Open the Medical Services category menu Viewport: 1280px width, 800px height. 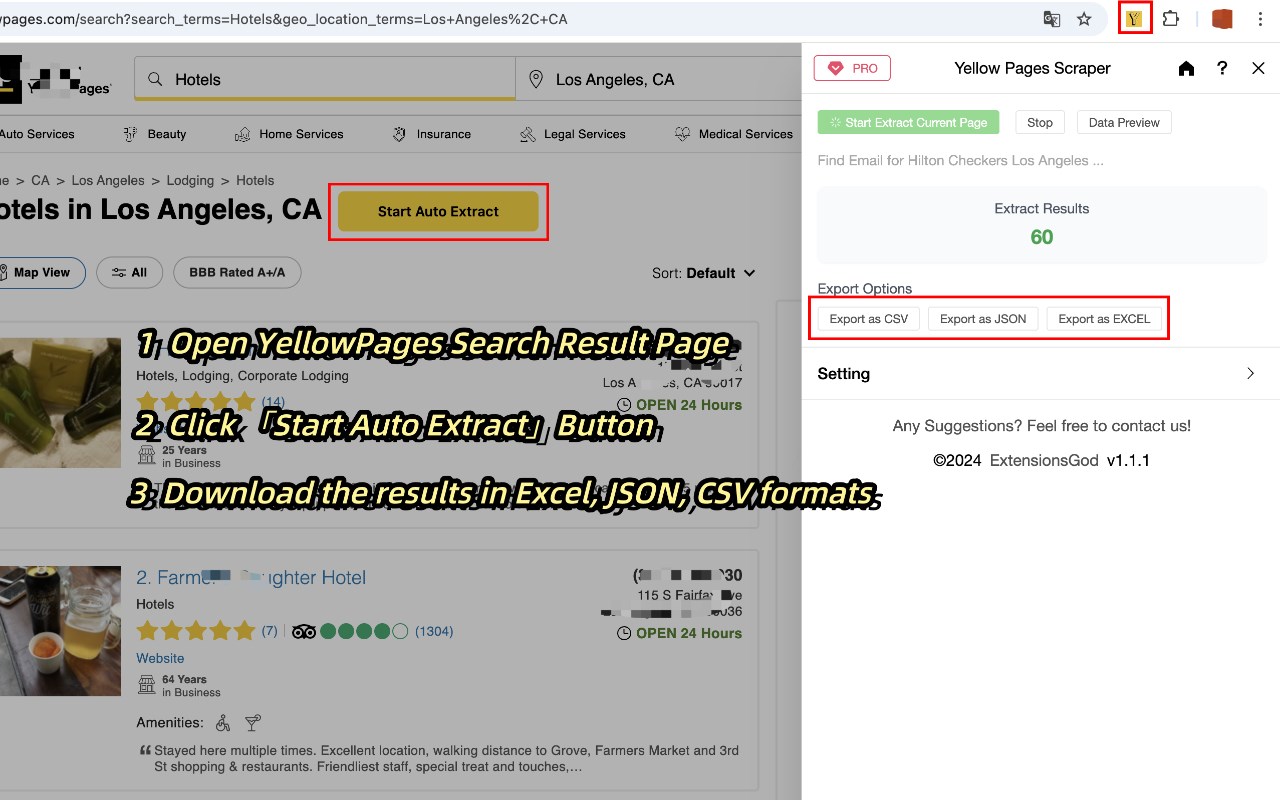(734, 134)
